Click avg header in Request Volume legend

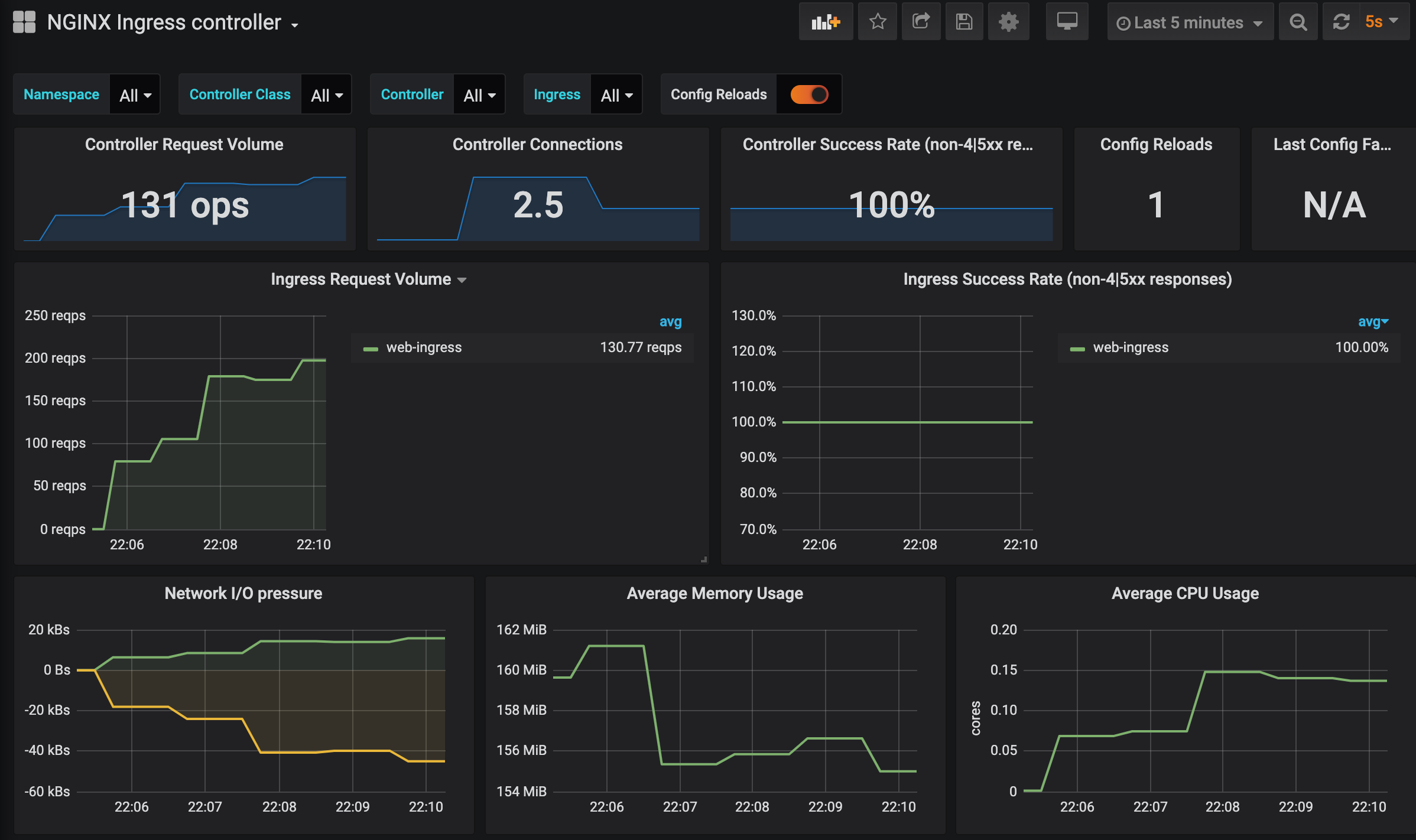tap(671, 321)
